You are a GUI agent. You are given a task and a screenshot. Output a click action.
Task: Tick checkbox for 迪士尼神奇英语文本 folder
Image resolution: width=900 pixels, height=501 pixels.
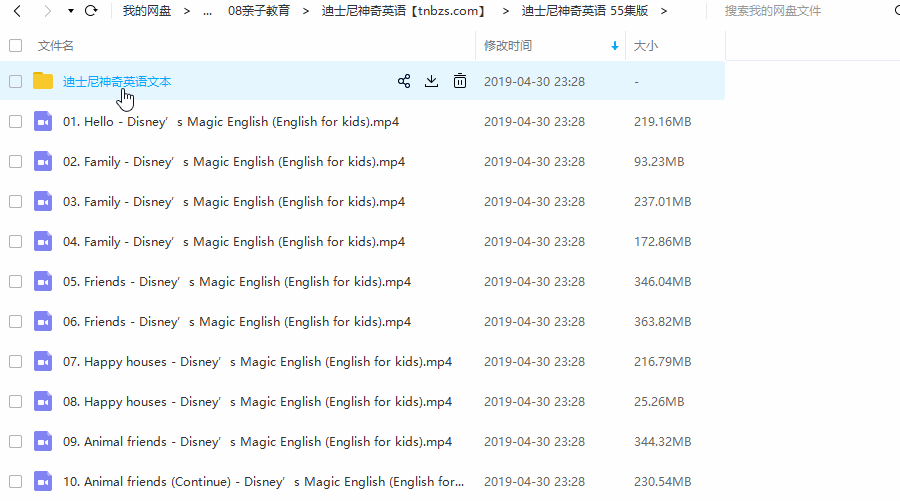(x=15, y=81)
